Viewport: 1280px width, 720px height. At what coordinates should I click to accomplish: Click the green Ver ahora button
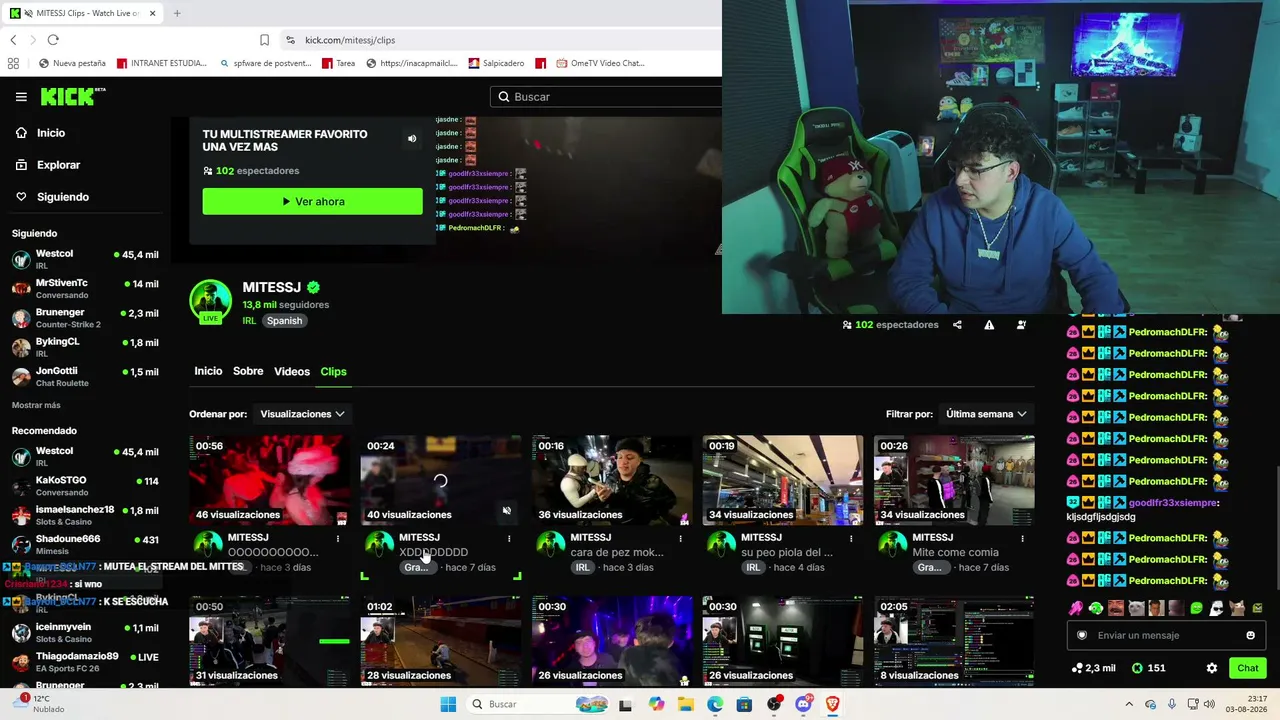(x=313, y=201)
